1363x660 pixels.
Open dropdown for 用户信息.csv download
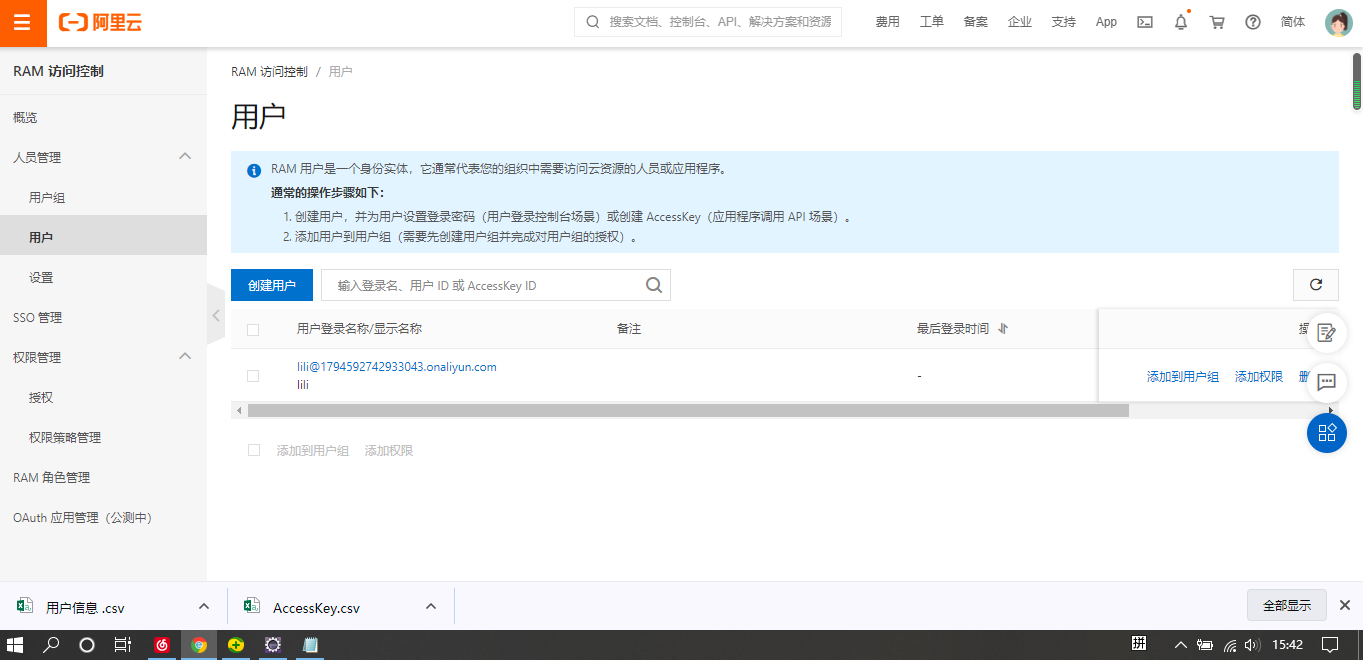coord(204,606)
